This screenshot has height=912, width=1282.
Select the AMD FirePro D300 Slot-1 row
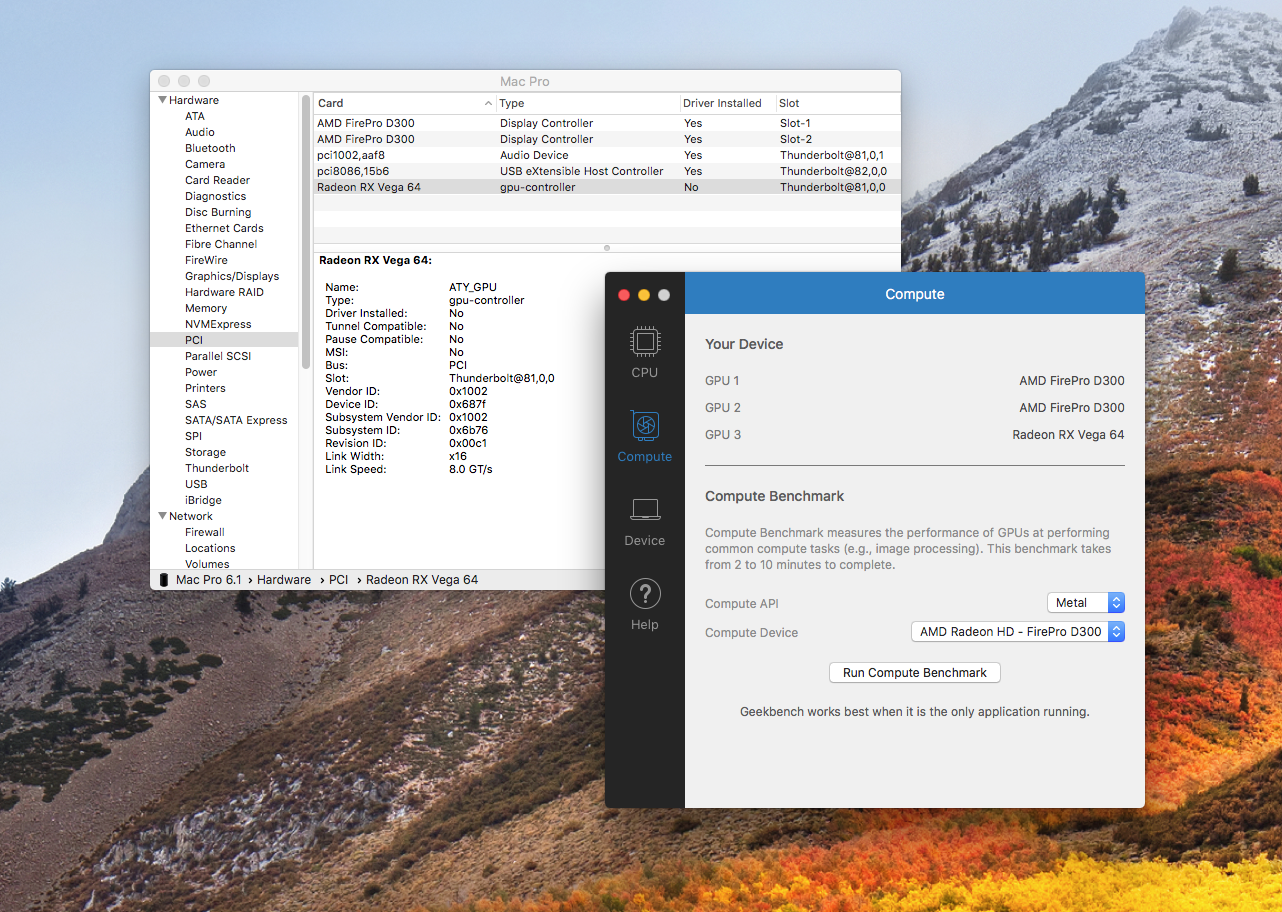(607, 123)
